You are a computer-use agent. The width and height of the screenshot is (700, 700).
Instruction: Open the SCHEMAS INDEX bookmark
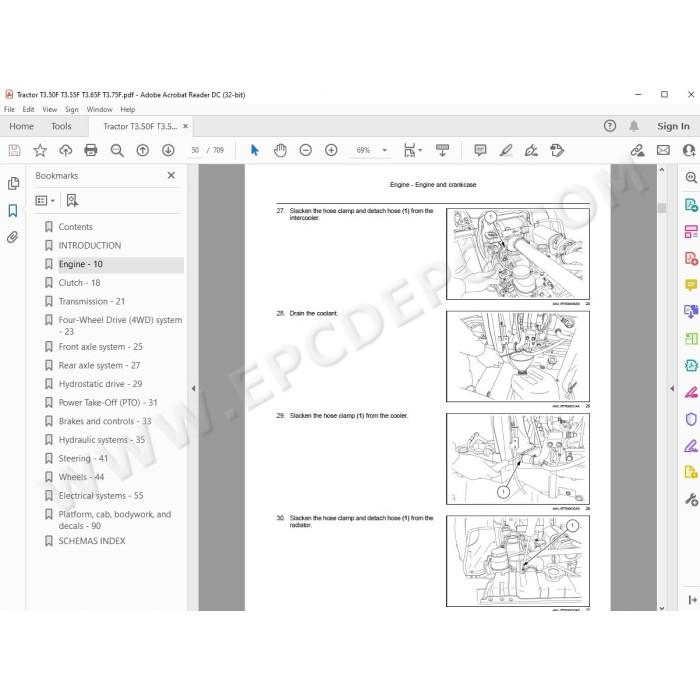92,541
